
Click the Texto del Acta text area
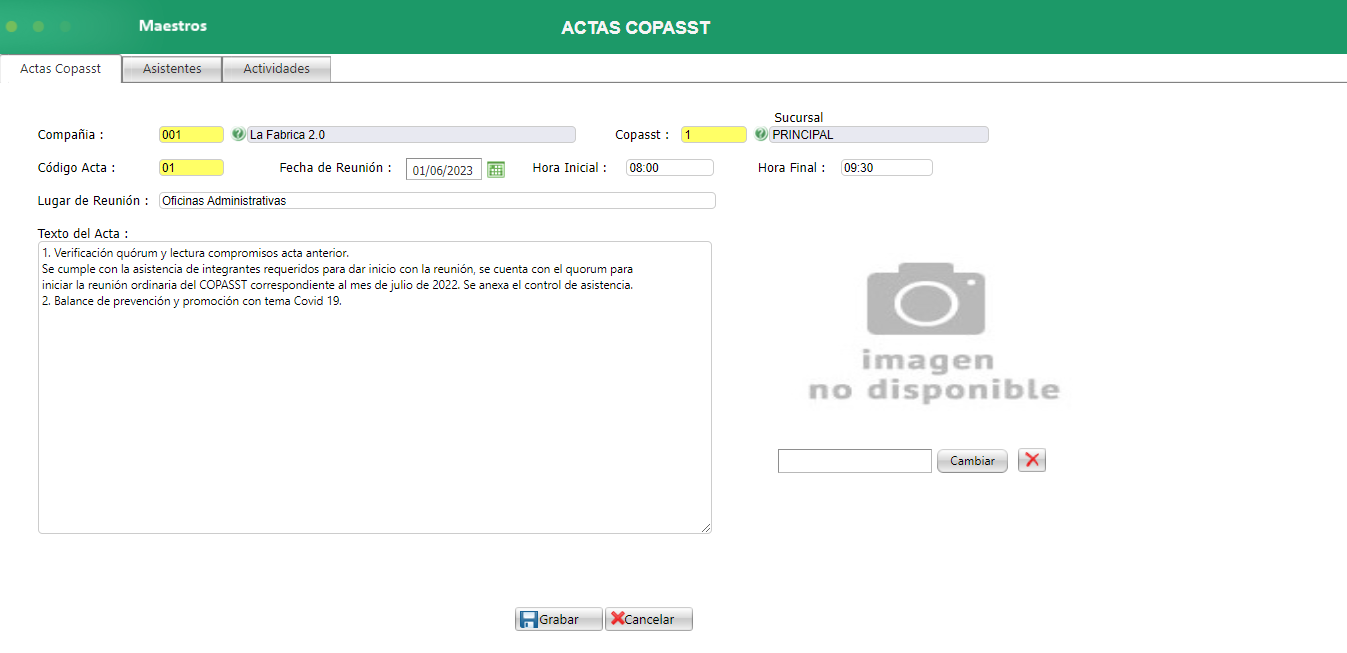374,388
